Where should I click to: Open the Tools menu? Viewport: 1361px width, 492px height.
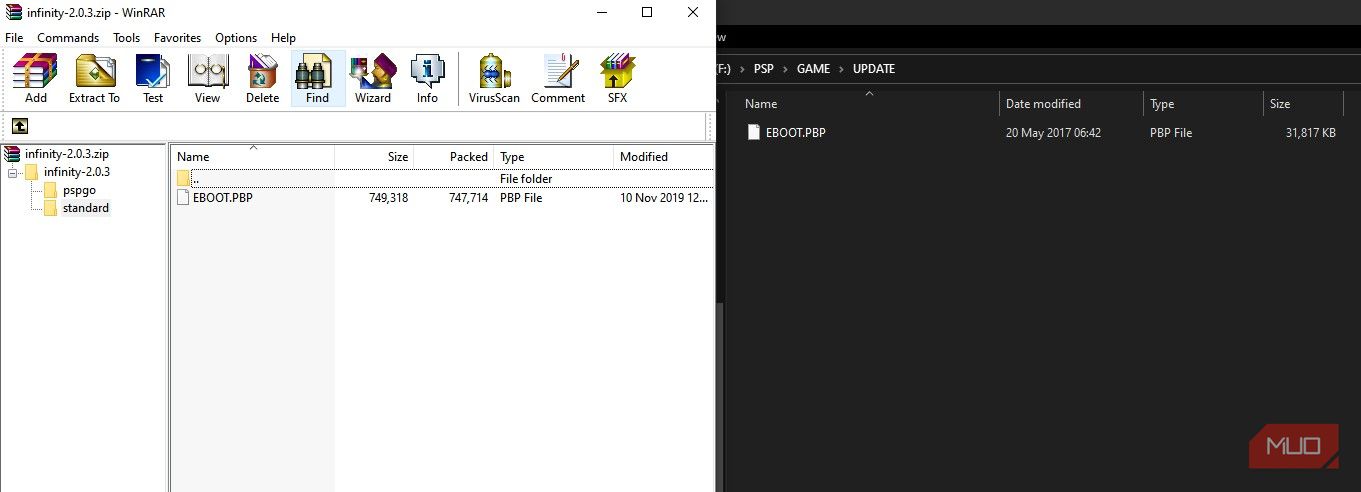[x=127, y=37]
